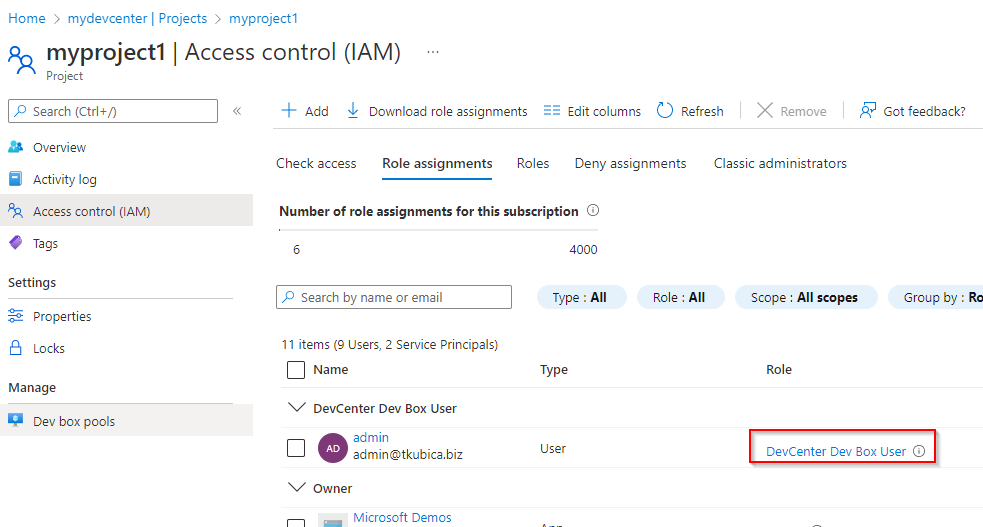Screen dimensions: 983x527
Task: Click the myproject1 breadcrumb link
Action: click(263, 18)
